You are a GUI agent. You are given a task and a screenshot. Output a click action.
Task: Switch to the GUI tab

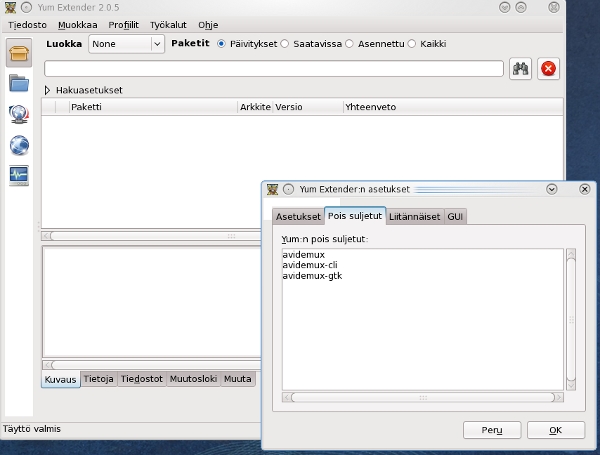click(455, 217)
